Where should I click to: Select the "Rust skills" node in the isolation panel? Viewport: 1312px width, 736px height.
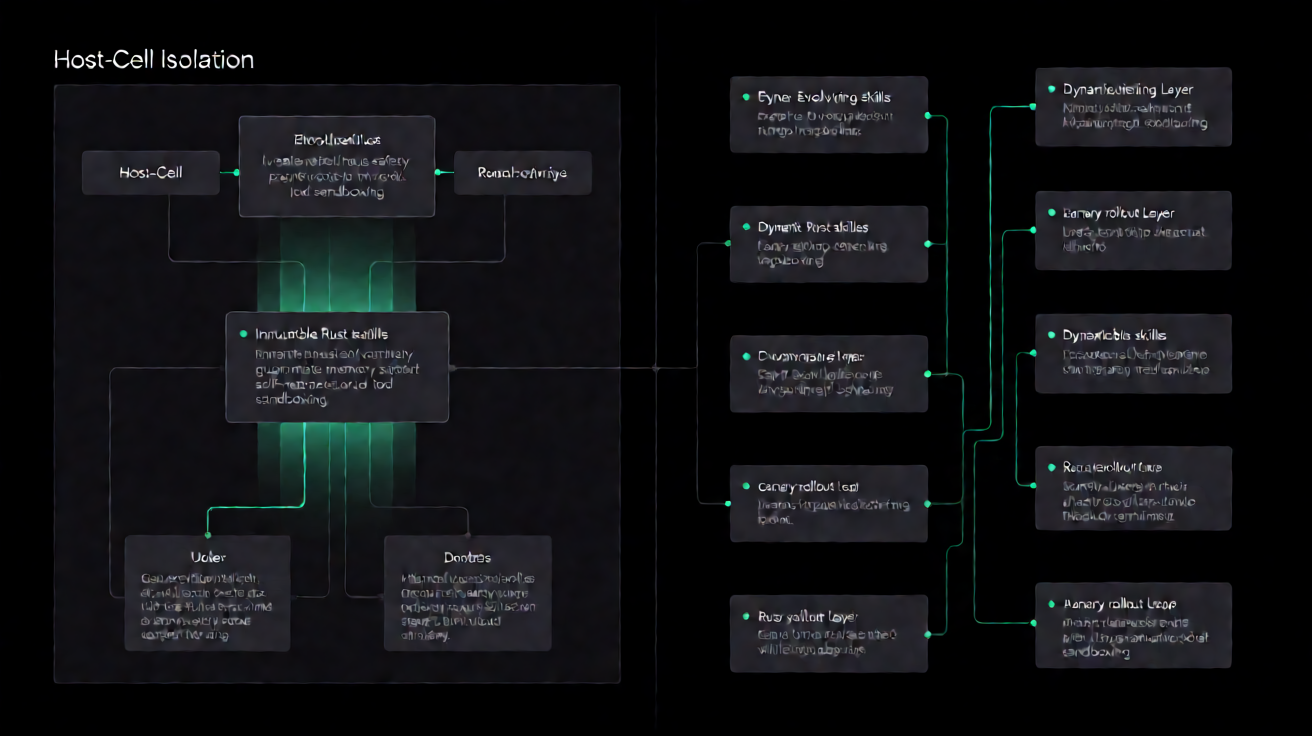(337, 367)
